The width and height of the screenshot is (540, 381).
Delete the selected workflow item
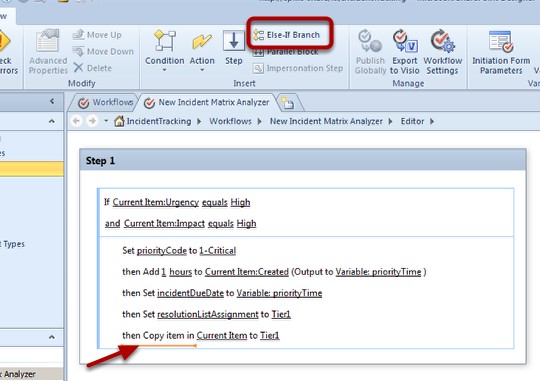pos(93,68)
